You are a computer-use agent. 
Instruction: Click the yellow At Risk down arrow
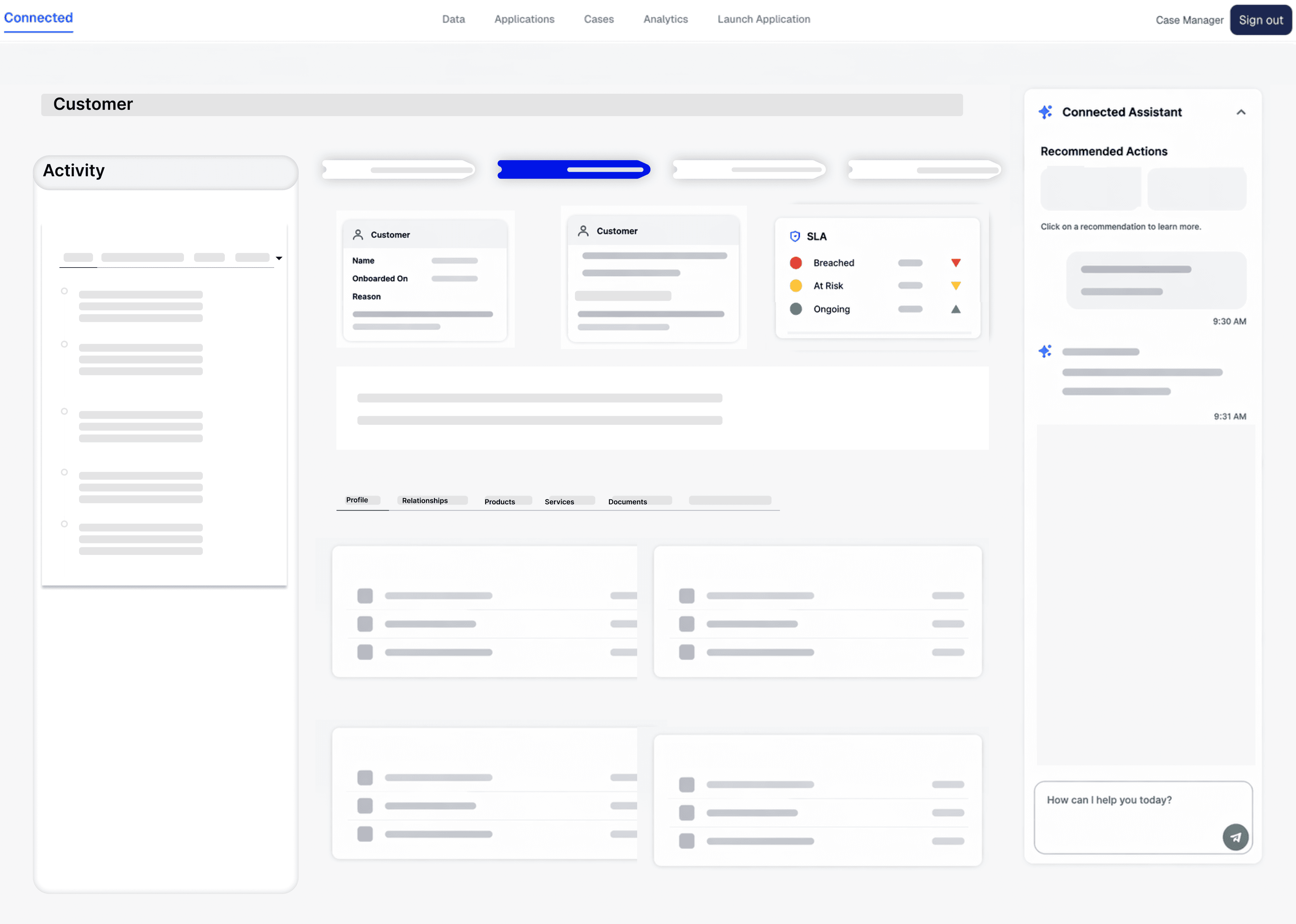[956, 286]
